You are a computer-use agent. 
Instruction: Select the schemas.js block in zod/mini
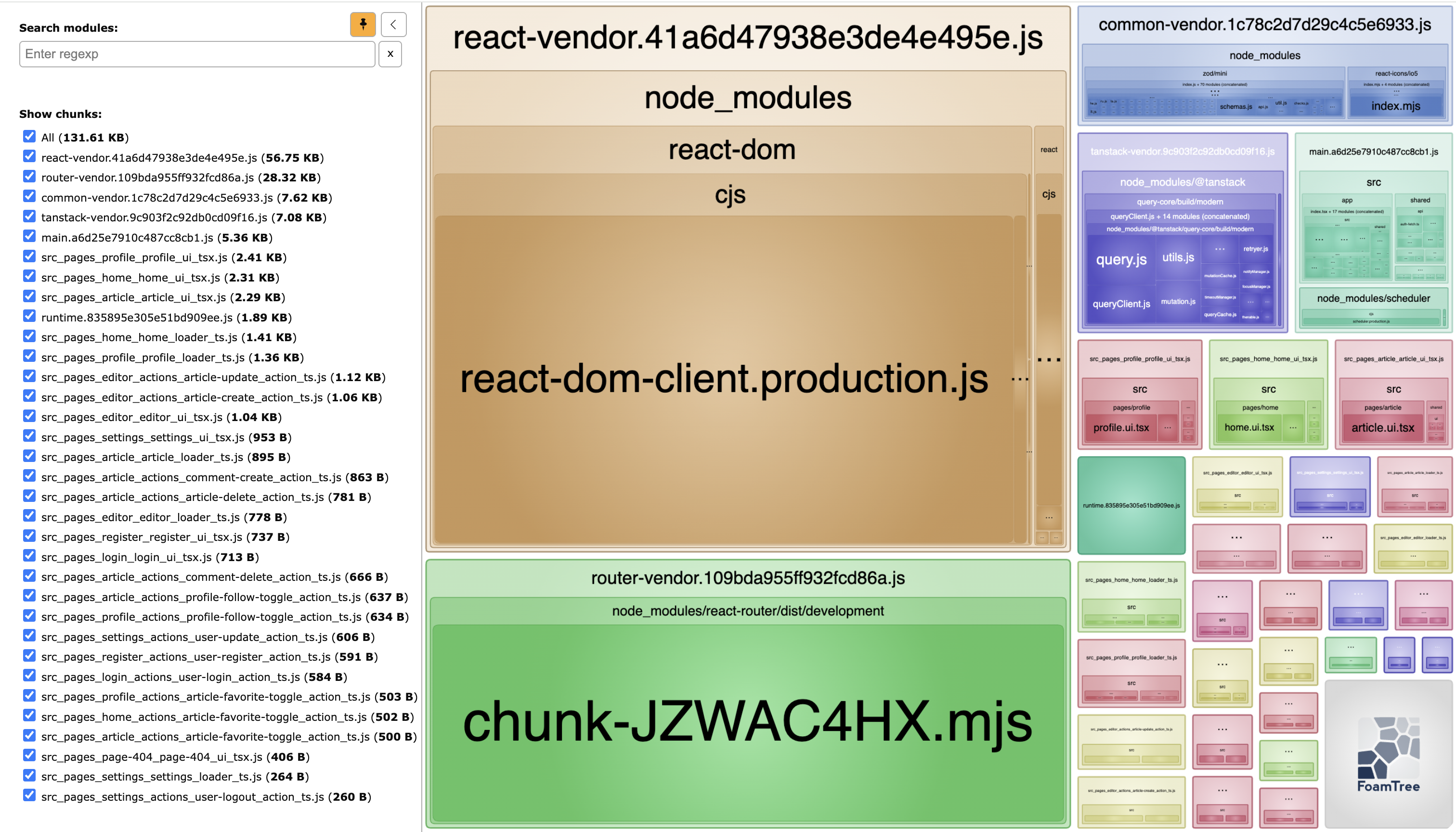1235,107
